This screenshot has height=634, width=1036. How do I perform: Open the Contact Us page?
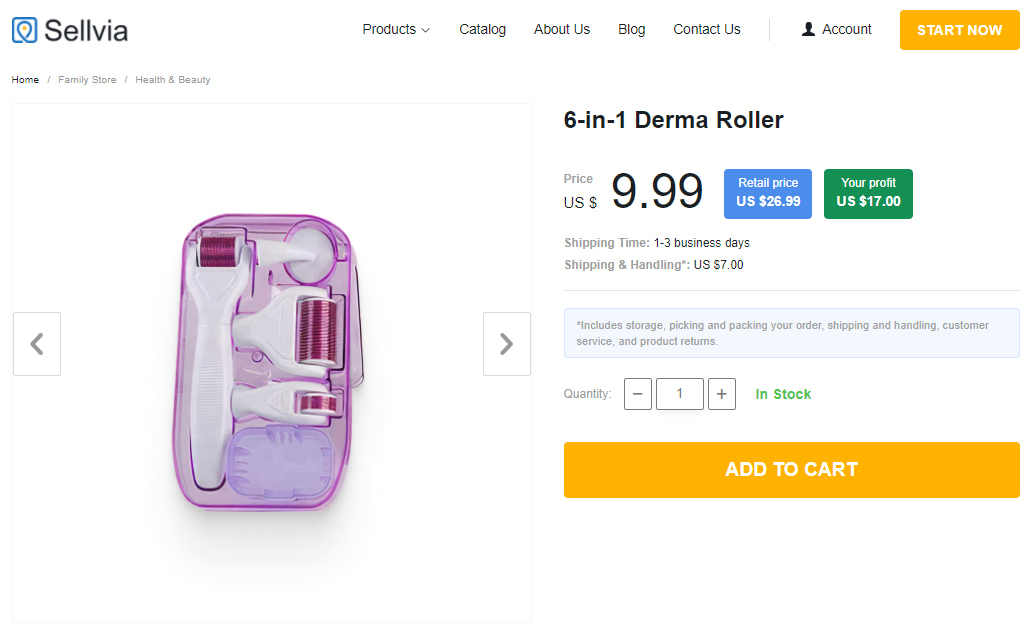coord(706,29)
